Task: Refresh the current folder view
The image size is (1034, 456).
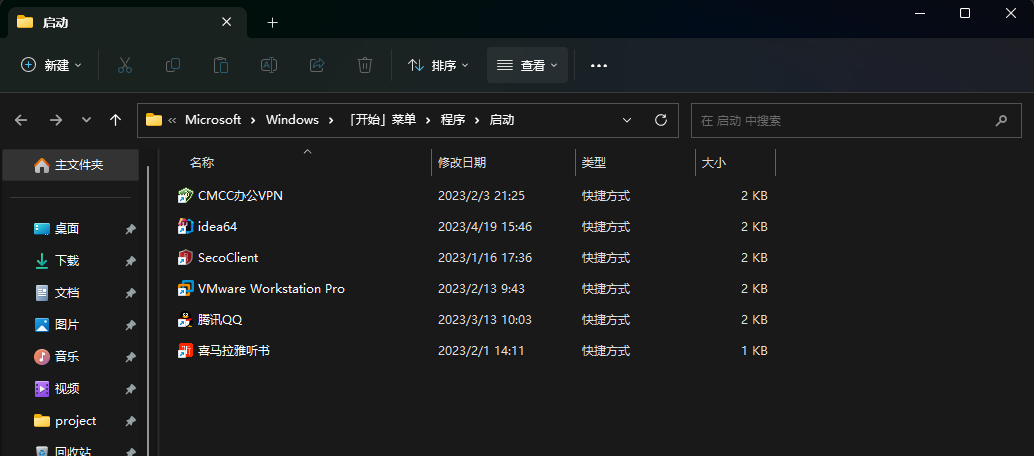Action: (660, 120)
